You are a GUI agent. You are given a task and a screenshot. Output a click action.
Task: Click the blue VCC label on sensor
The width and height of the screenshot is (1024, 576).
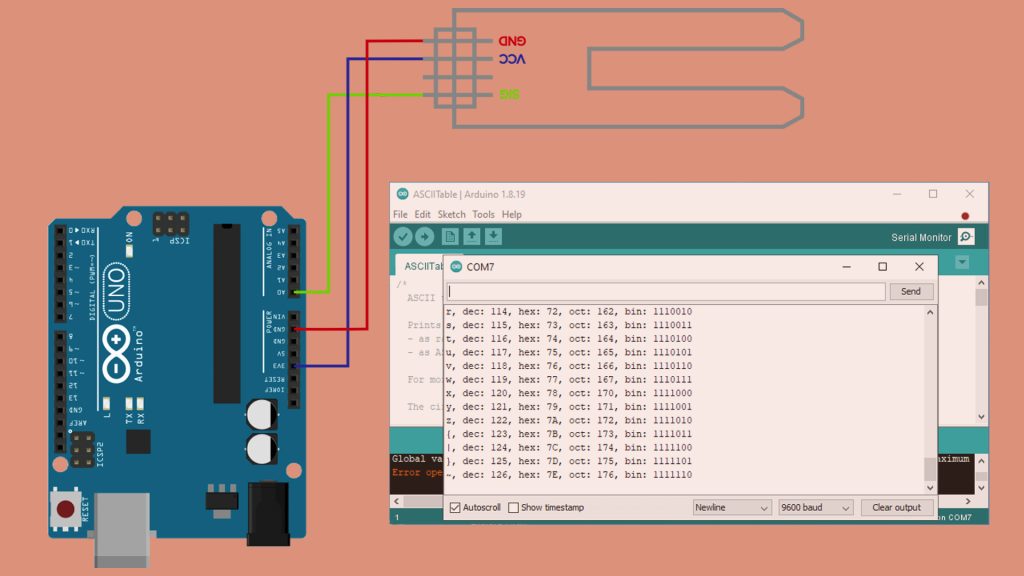click(512, 59)
